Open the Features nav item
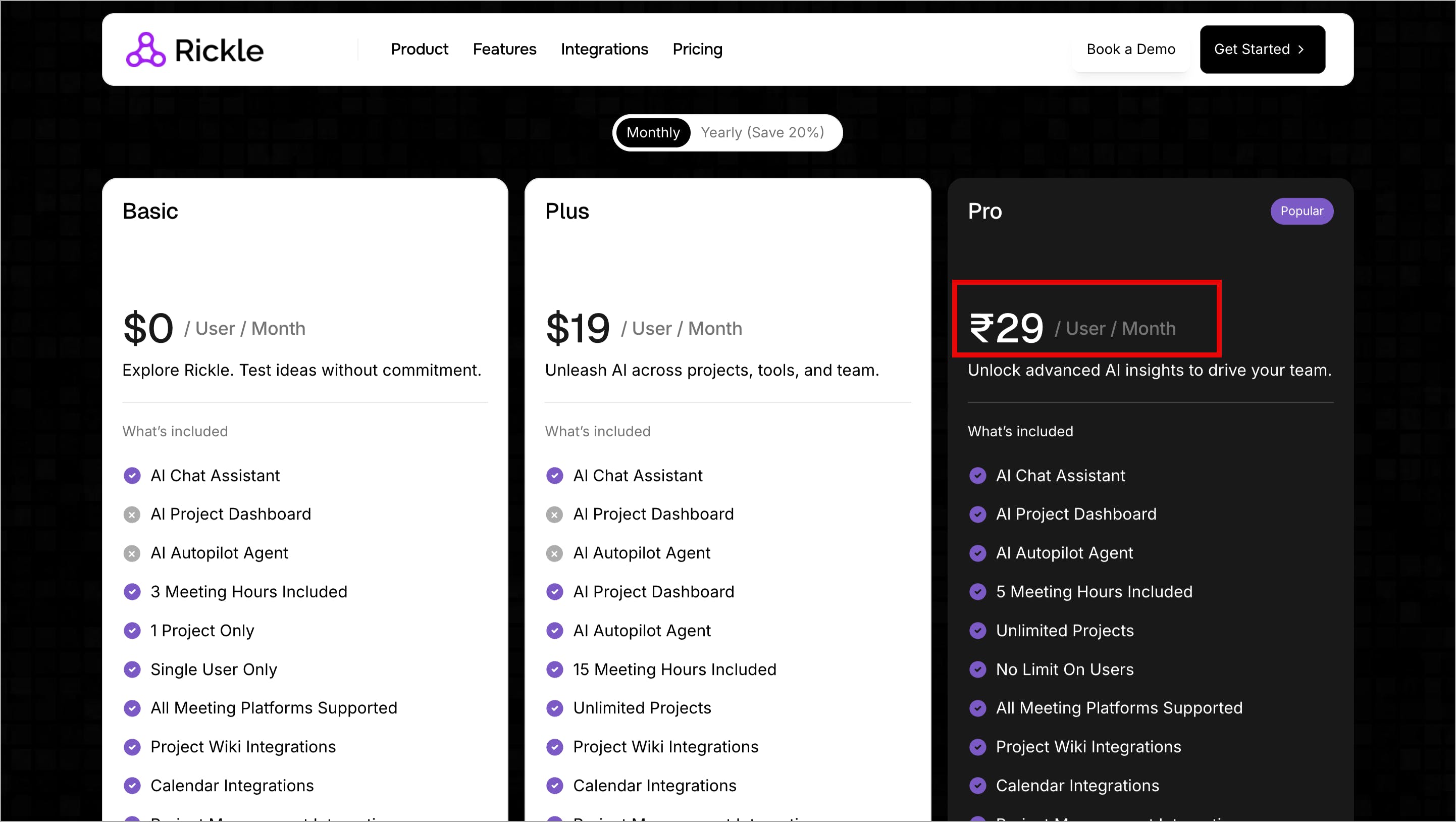The image size is (1456, 822). tap(504, 49)
